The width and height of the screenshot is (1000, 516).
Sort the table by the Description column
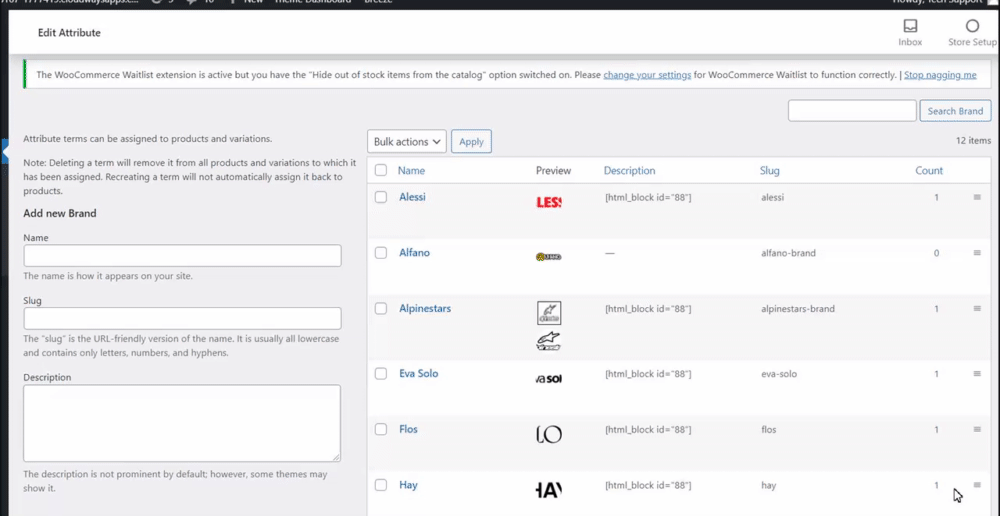629,170
